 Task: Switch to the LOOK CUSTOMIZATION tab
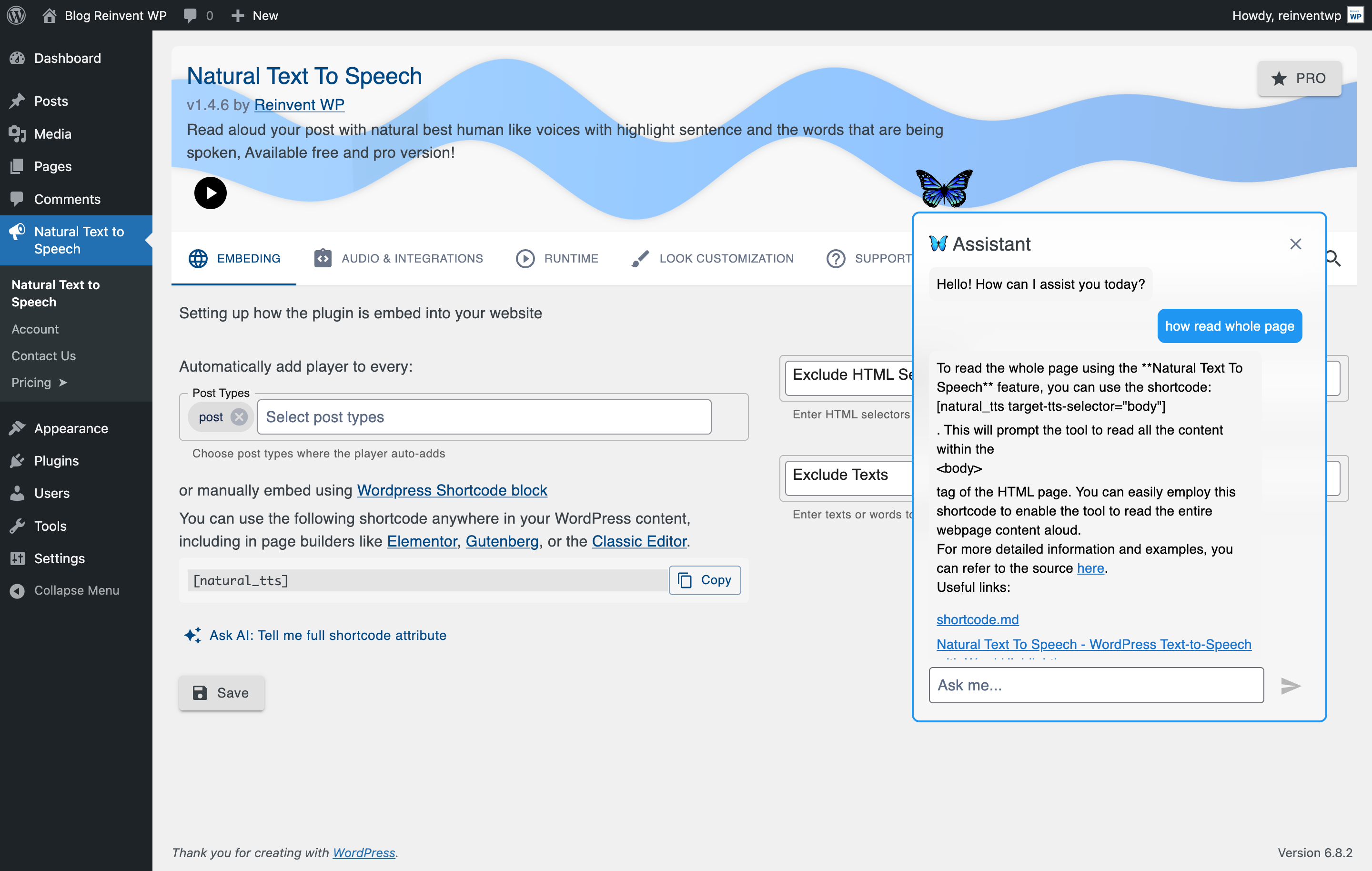(x=712, y=258)
